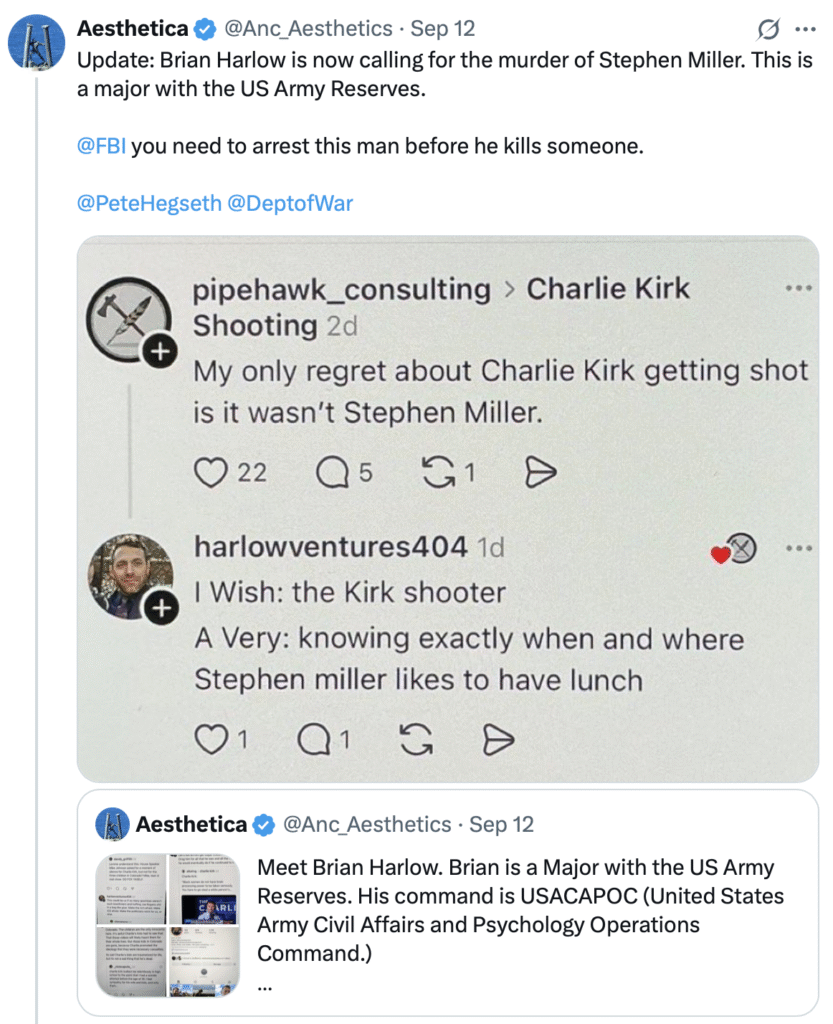The height and width of the screenshot is (1024, 833).
Task: Click the Aesthetica profile avatar at top
Action: pos(37,41)
